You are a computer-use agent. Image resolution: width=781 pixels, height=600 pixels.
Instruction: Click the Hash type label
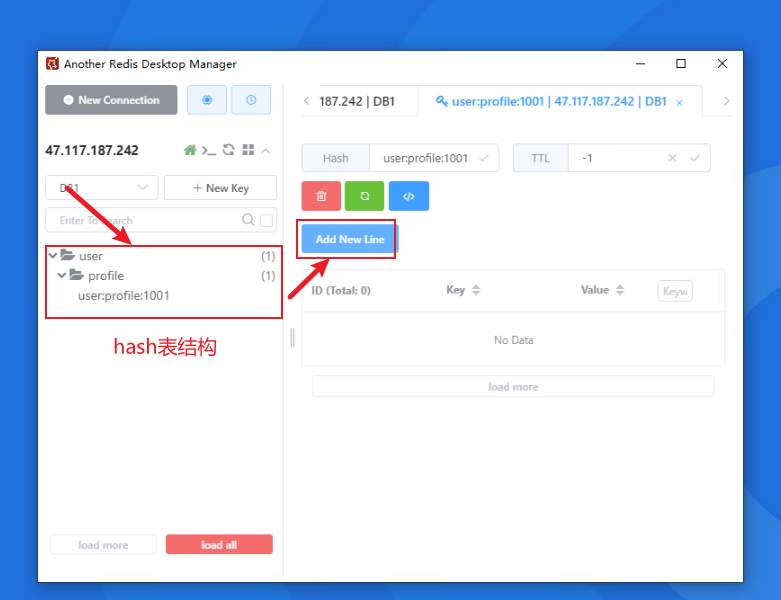click(336, 158)
